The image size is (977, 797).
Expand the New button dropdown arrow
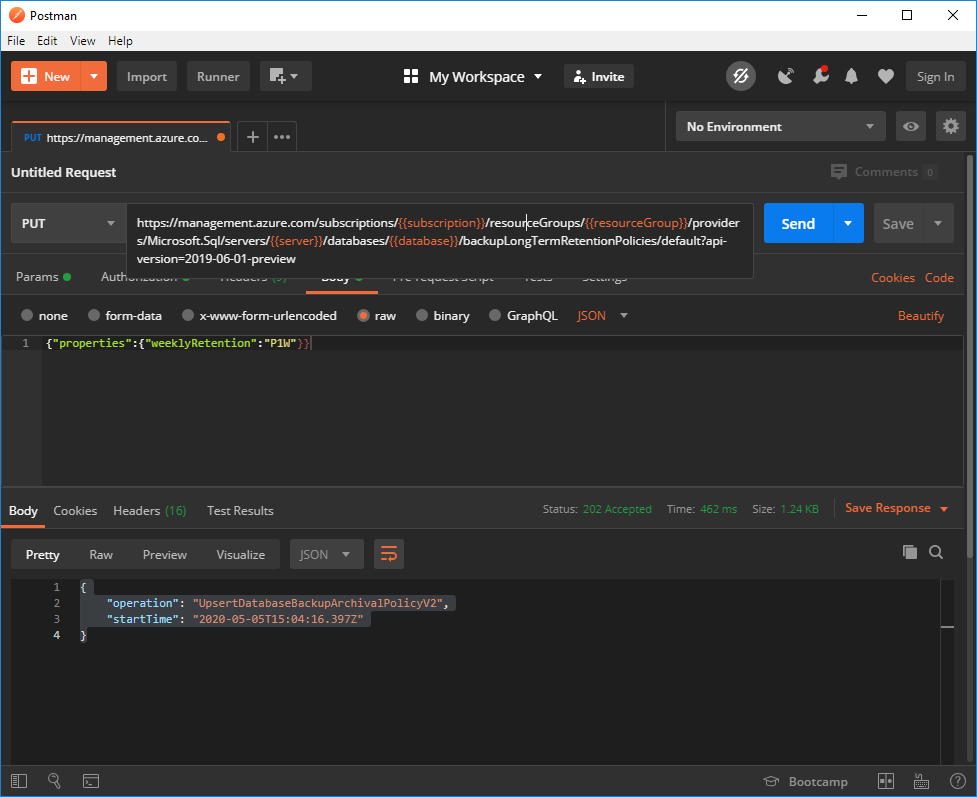(x=94, y=76)
